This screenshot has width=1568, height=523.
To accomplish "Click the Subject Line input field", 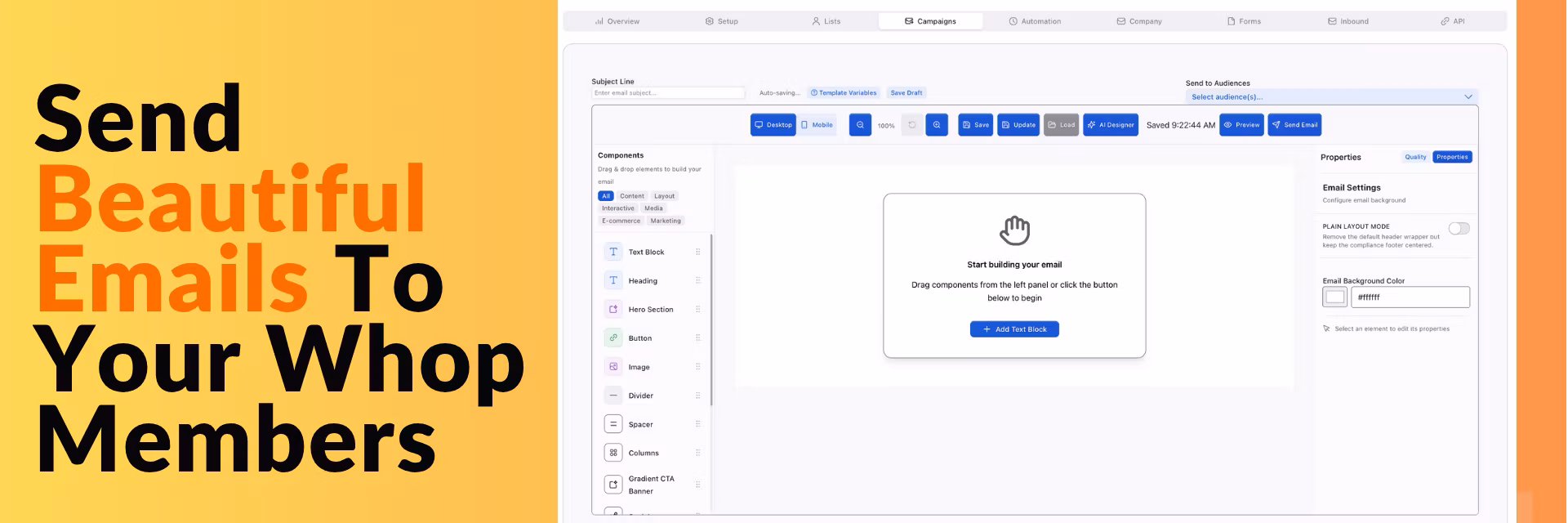I will [x=668, y=93].
